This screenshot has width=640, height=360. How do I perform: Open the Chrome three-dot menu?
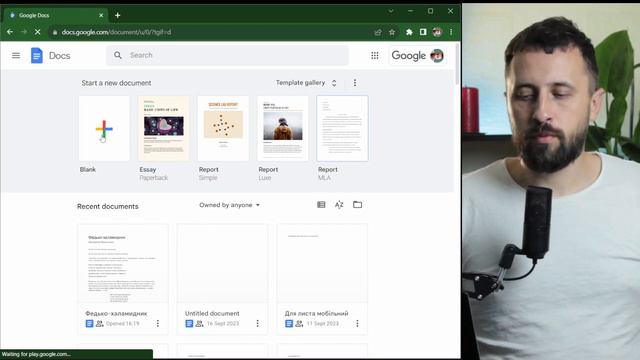coord(451,32)
